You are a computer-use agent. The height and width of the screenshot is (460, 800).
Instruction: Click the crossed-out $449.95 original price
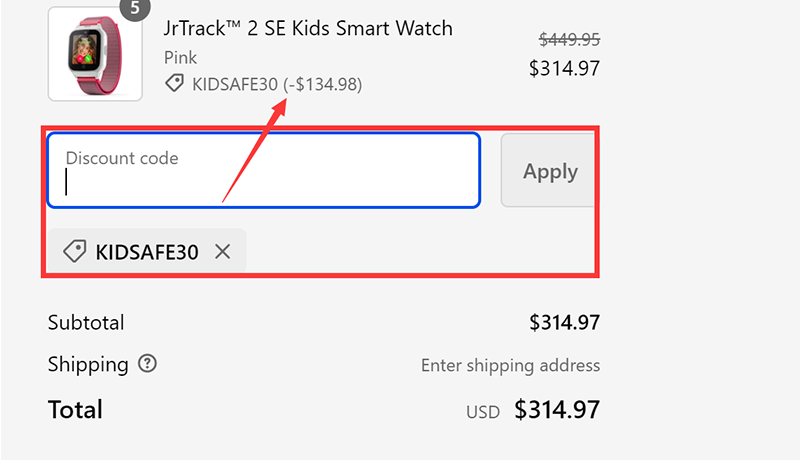click(569, 39)
